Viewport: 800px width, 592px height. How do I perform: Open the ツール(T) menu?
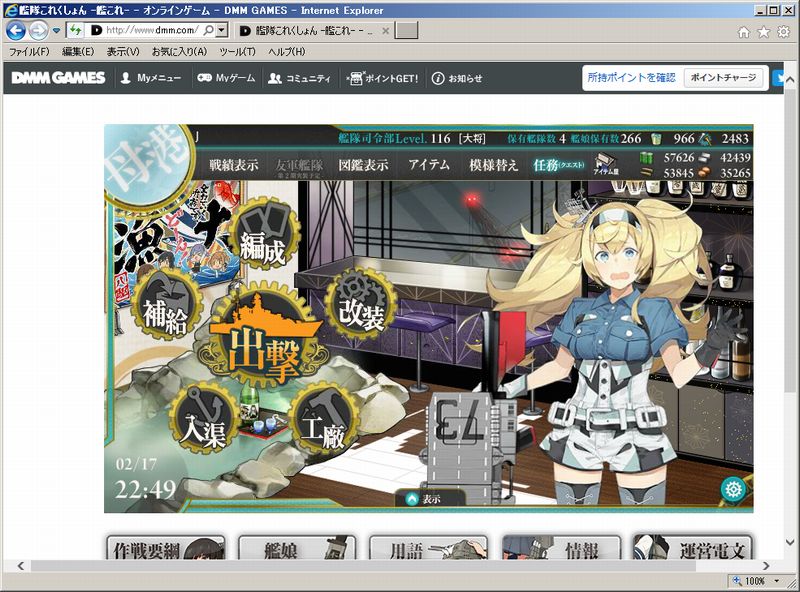[x=237, y=52]
